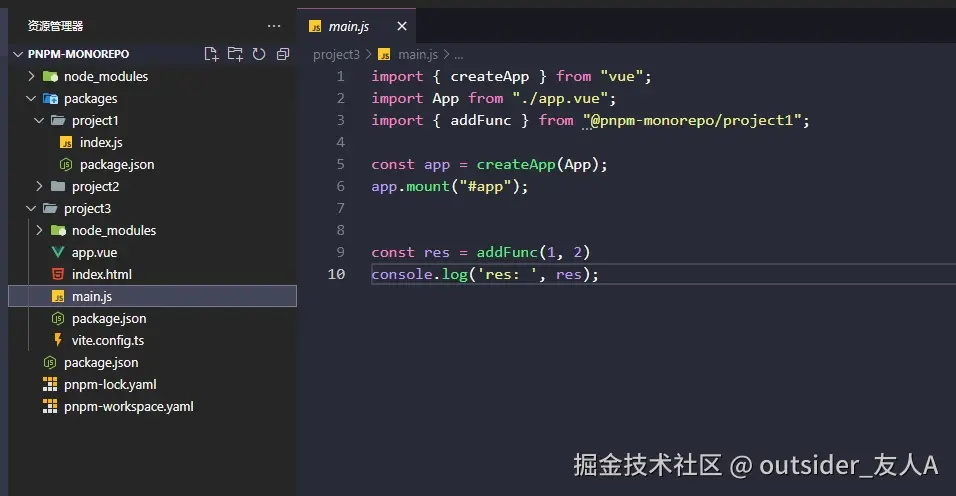Collapse the project3 folder chevron
The width and height of the screenshot is (956, 496).
[x=31, y=208]
